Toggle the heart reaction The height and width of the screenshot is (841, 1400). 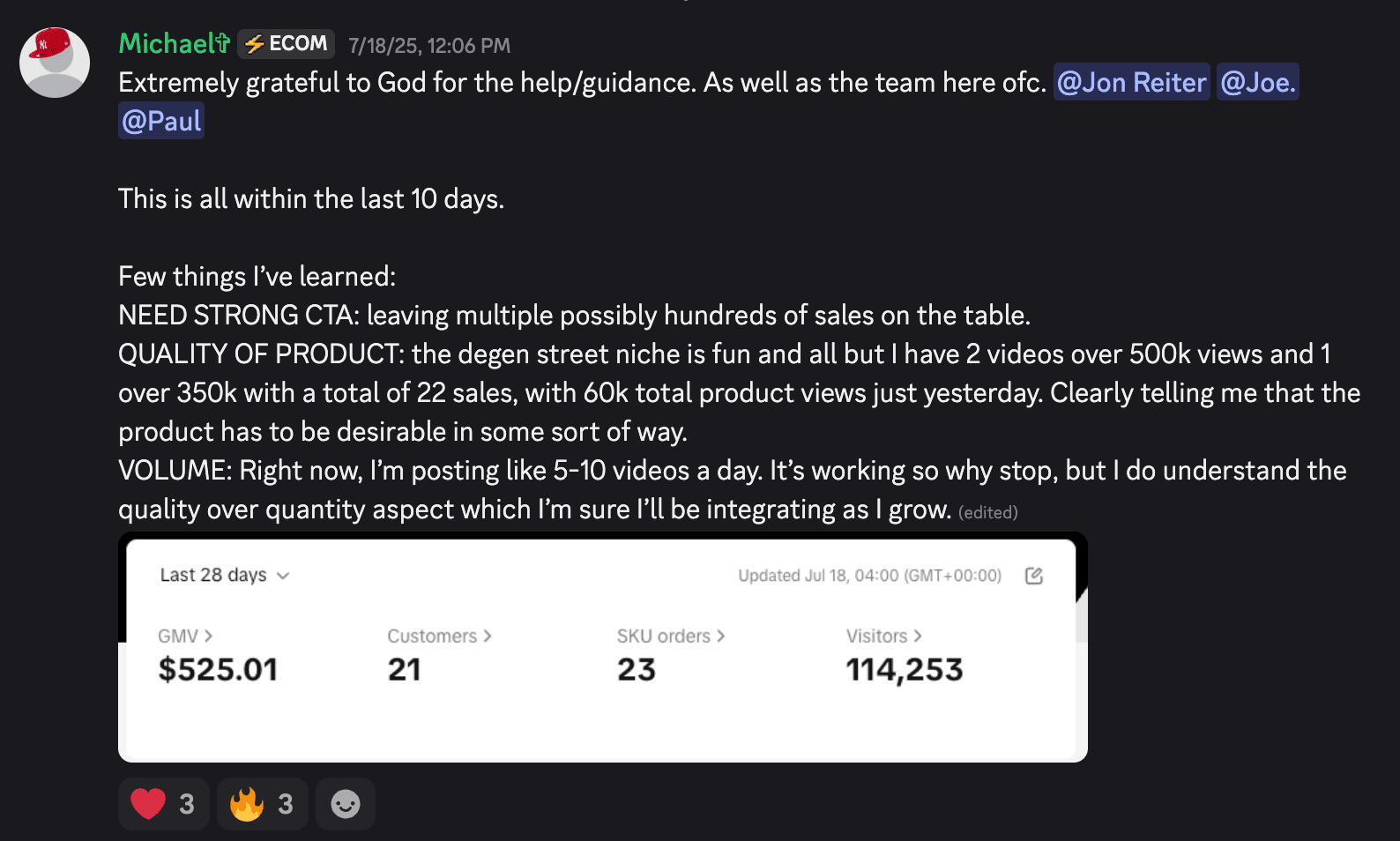click(x=163, y=804)
